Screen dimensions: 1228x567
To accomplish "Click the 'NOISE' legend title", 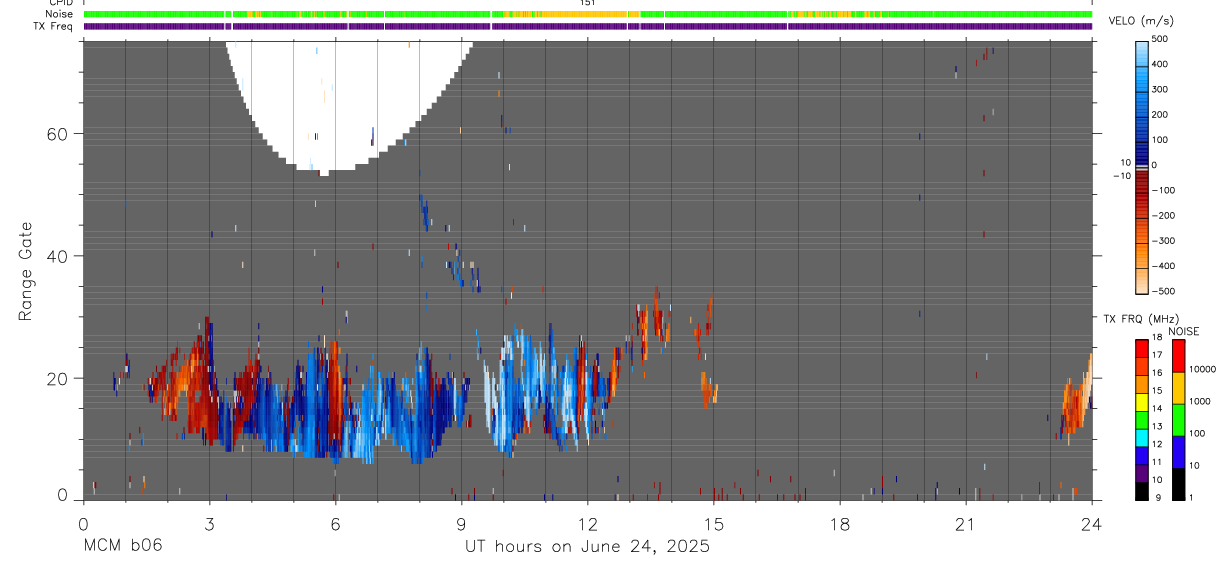I will pos(1183,331).
